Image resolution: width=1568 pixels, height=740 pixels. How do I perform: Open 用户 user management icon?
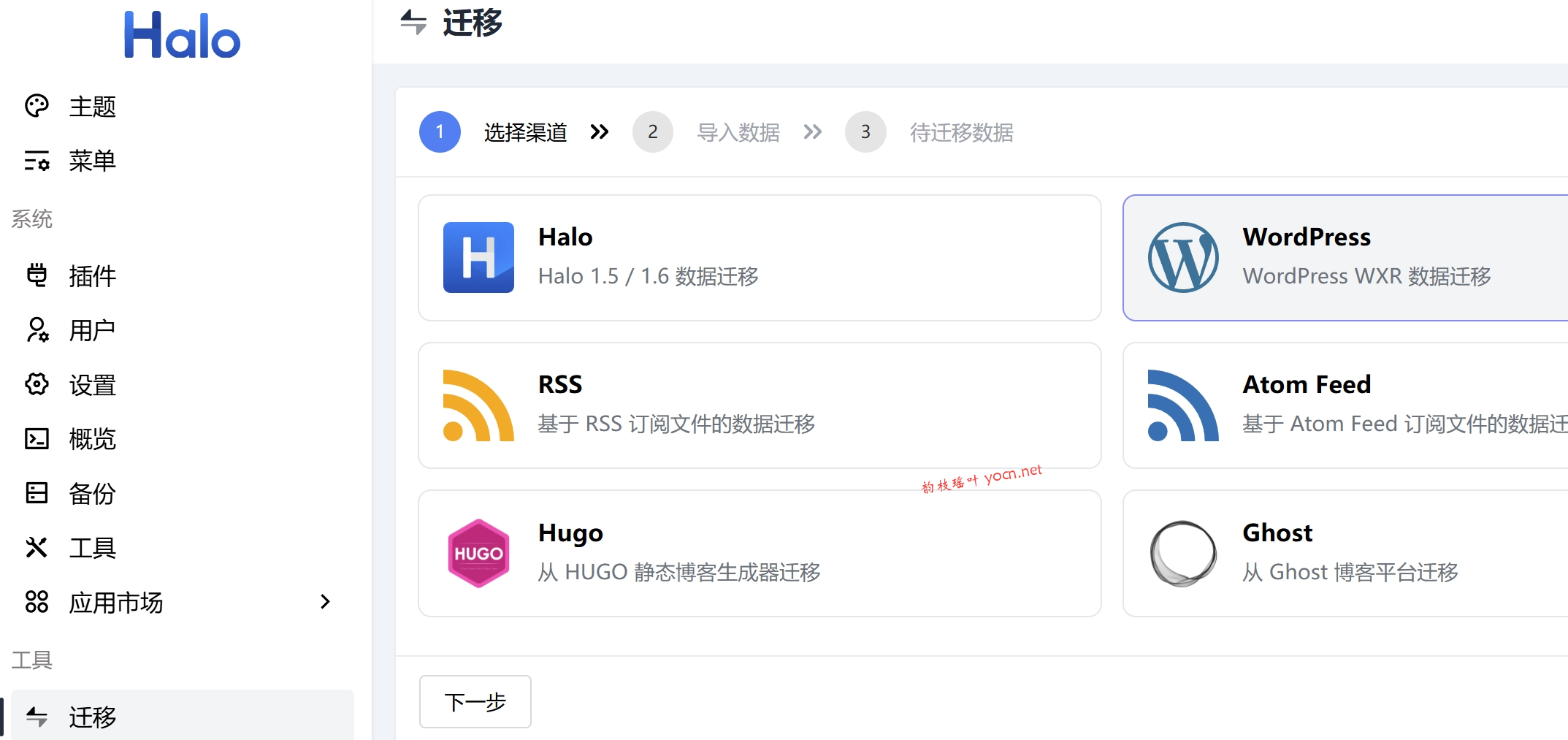(37, 330)
